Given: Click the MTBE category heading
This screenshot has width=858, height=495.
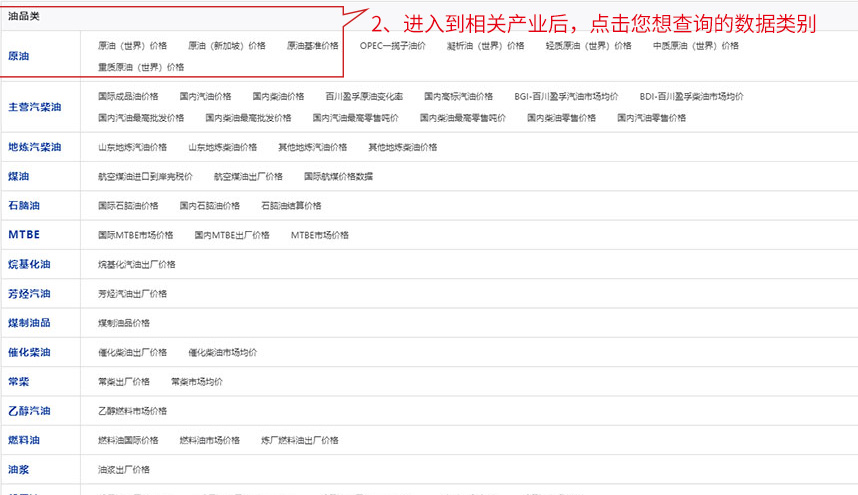Looking at the screenshot, I should [24, 235].
